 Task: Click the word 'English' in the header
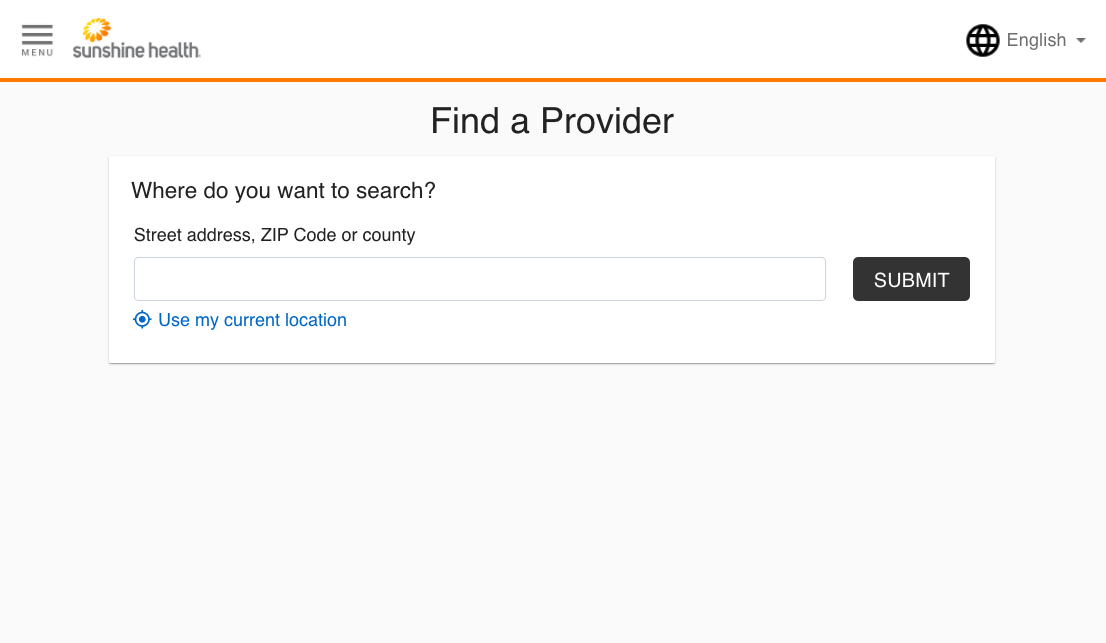point(1036,40)
